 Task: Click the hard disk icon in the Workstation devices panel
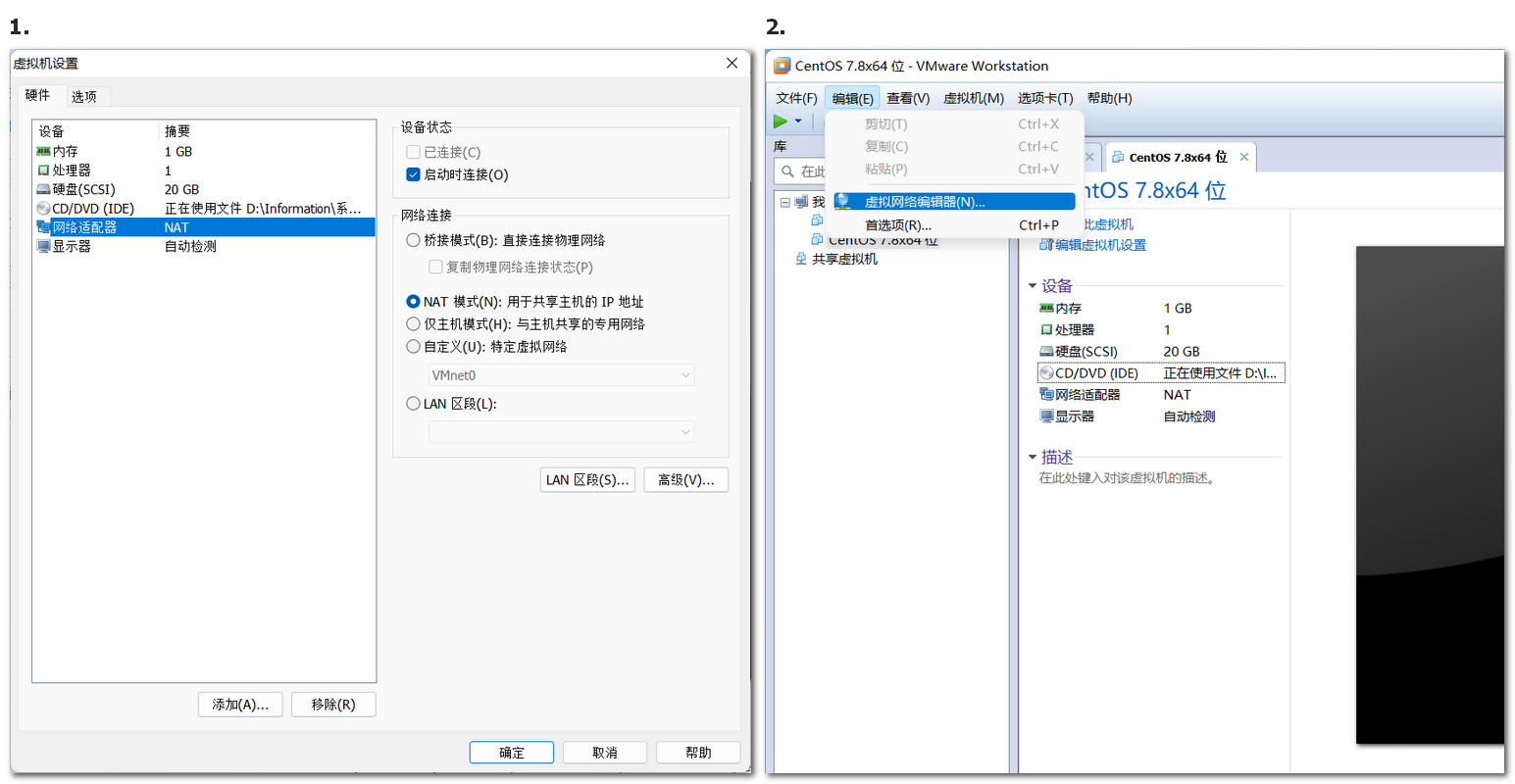[1046, 352]
